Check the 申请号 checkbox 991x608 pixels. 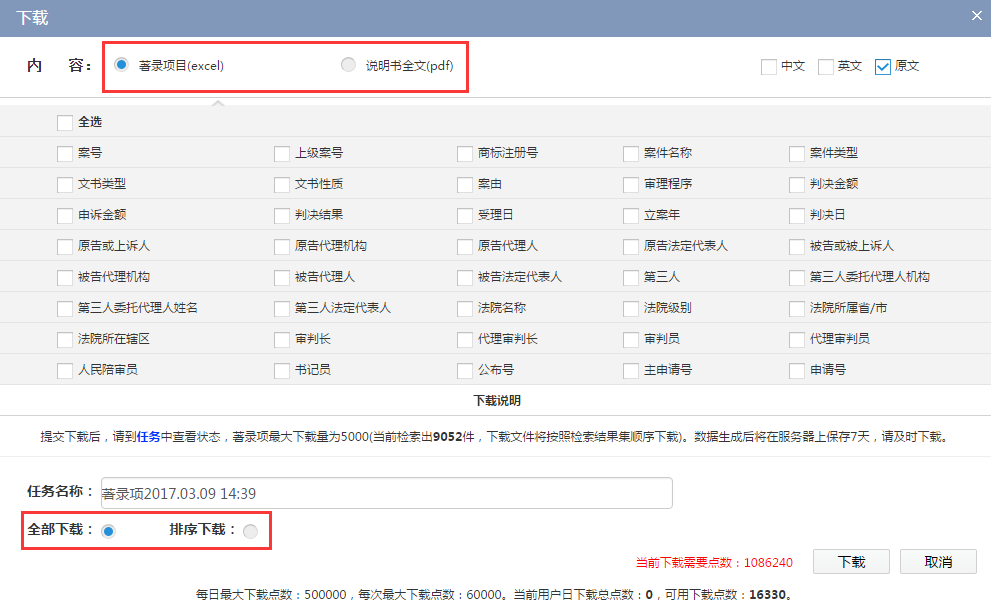tap(797, 371)
